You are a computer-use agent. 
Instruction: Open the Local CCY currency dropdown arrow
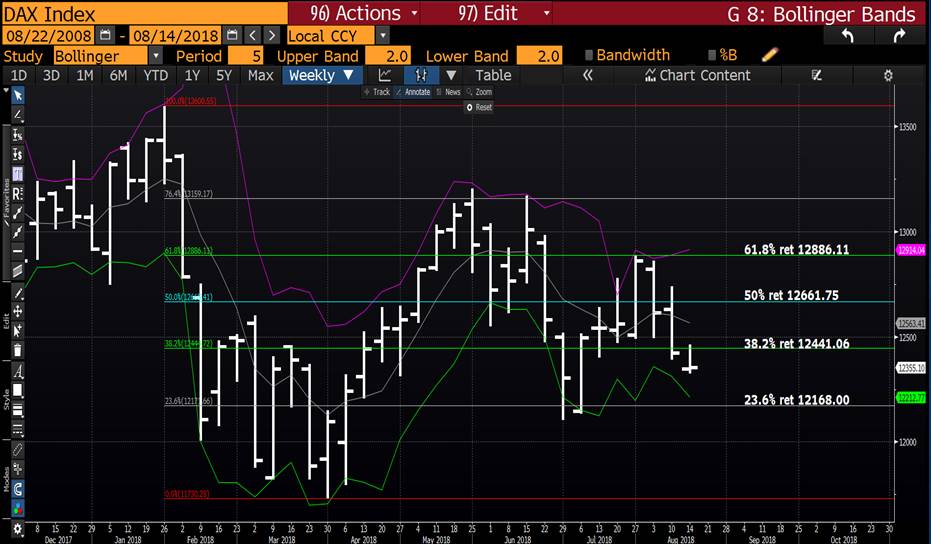tap(383, 36)
